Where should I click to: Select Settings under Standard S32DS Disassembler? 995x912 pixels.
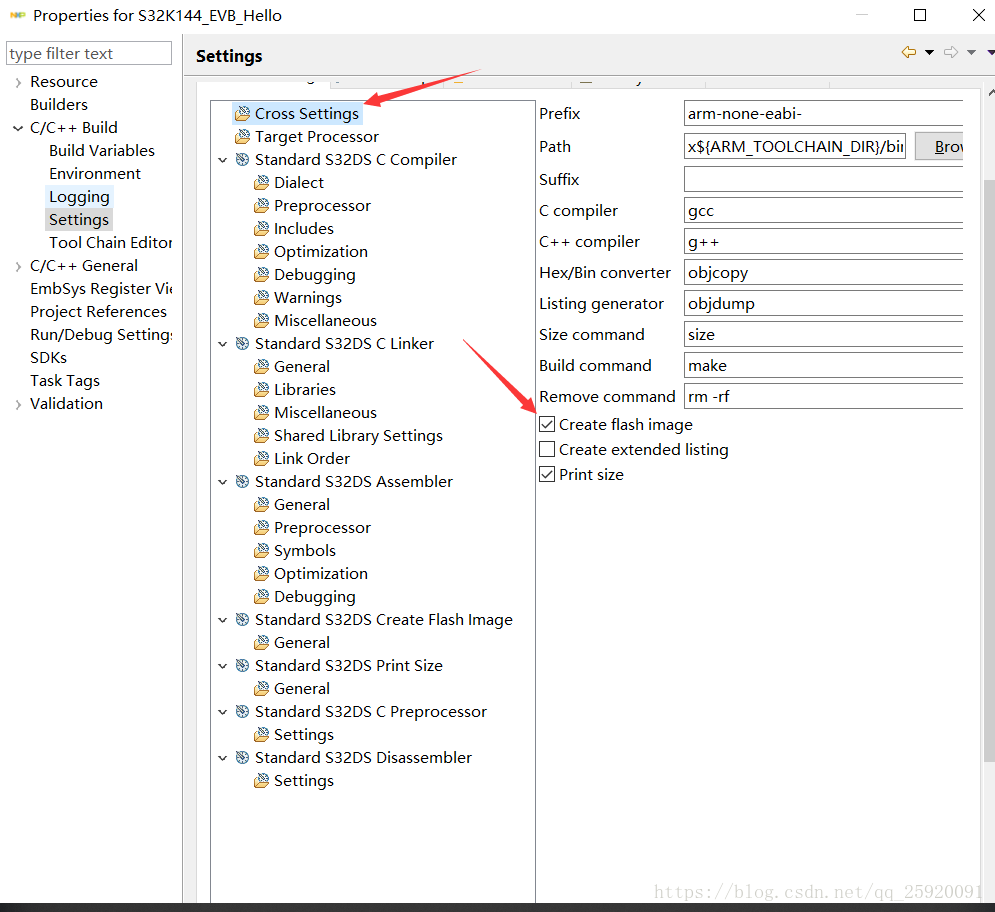(303, 781)
